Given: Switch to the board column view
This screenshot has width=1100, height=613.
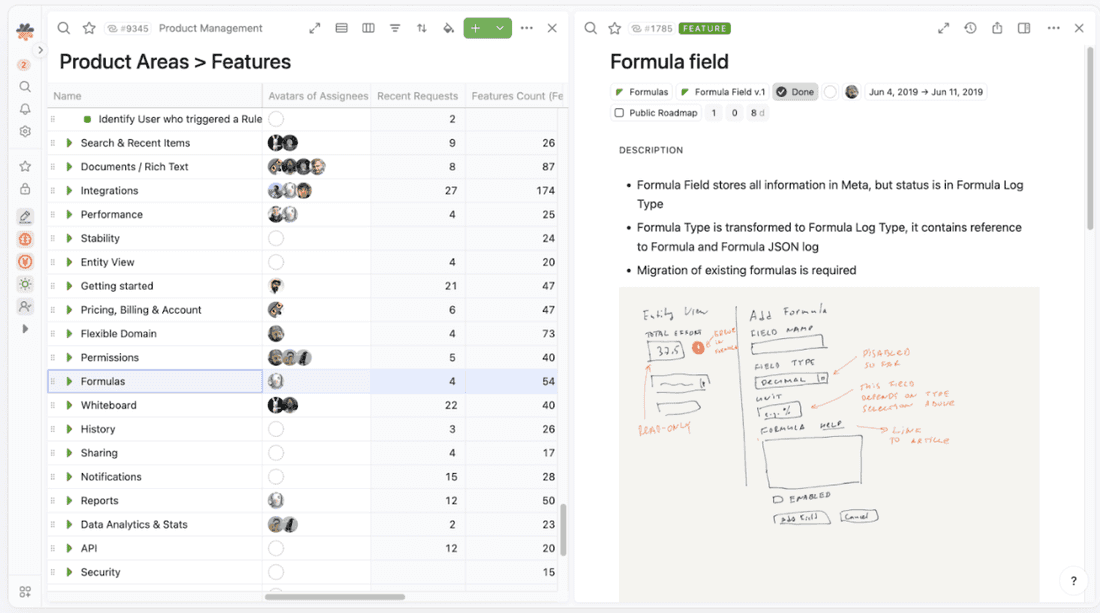Looking at the screenshot, I should 368,28.
